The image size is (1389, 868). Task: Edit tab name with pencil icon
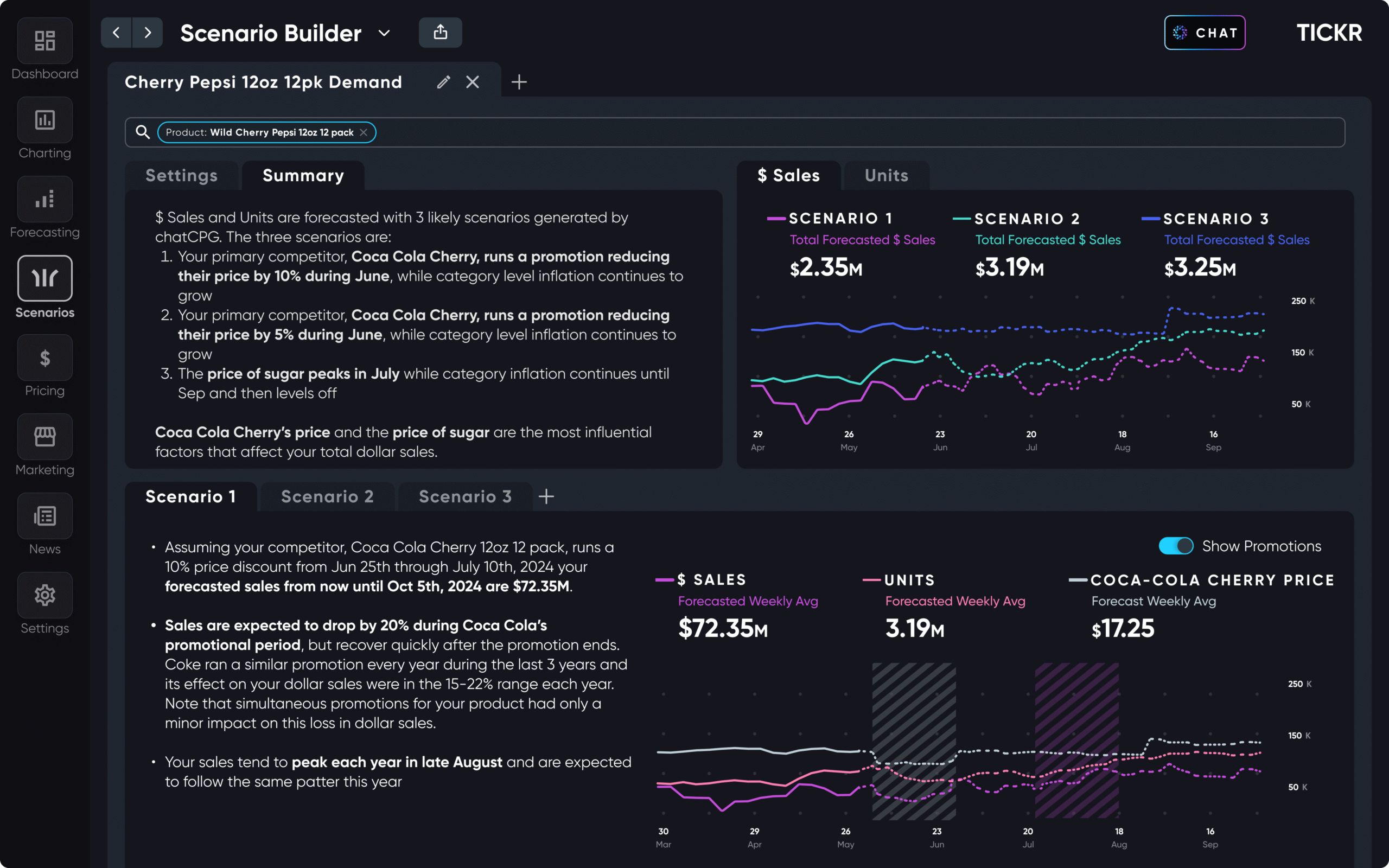pyautogui.click(x=443, y=82)
